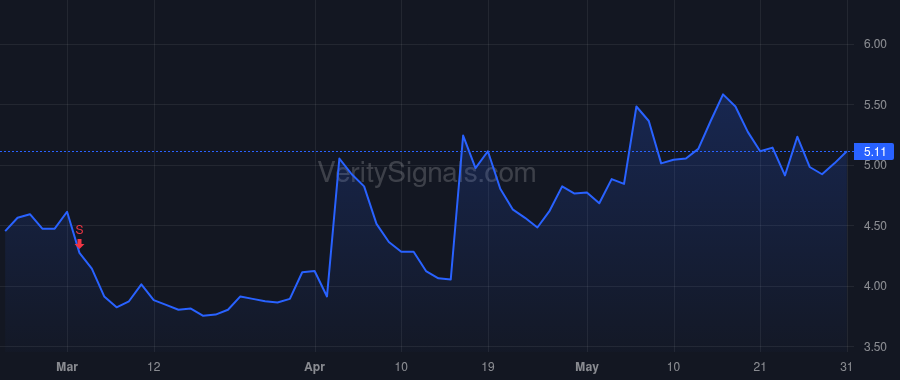Click the 5.11 current price label
Image resolution: width=900 pixels, height=380 pixels.
pyautogui.click(x=874, y=152)
